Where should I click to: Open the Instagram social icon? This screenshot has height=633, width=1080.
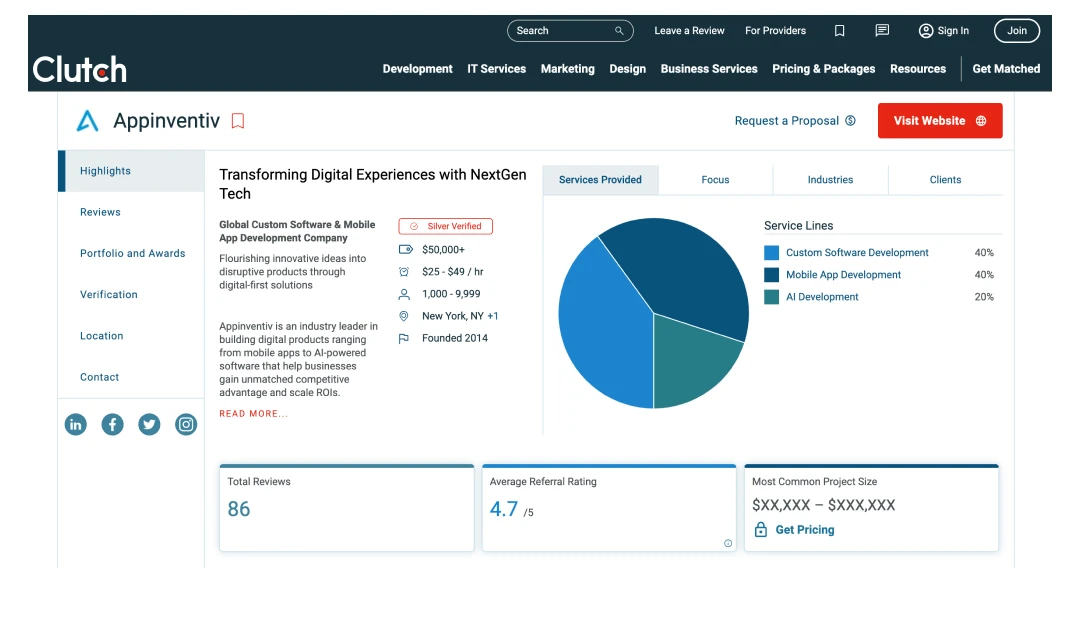186,424
